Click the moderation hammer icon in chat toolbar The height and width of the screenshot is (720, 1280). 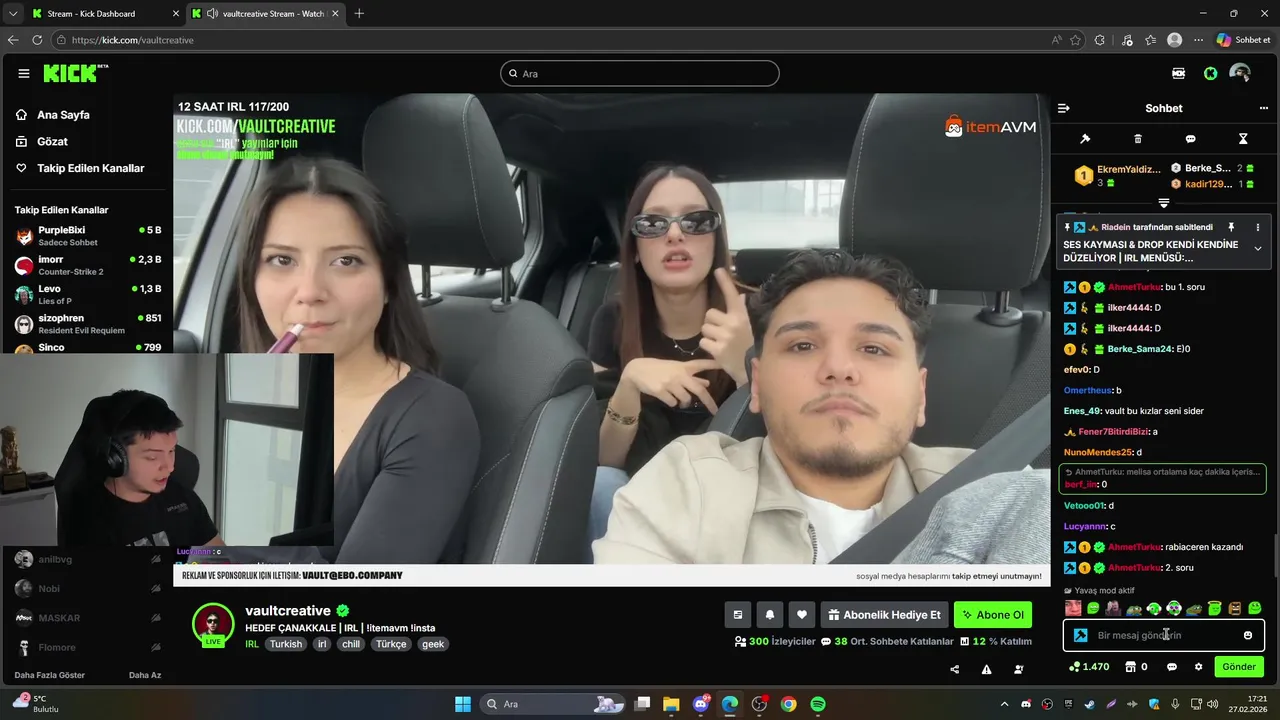[1085, 139]
